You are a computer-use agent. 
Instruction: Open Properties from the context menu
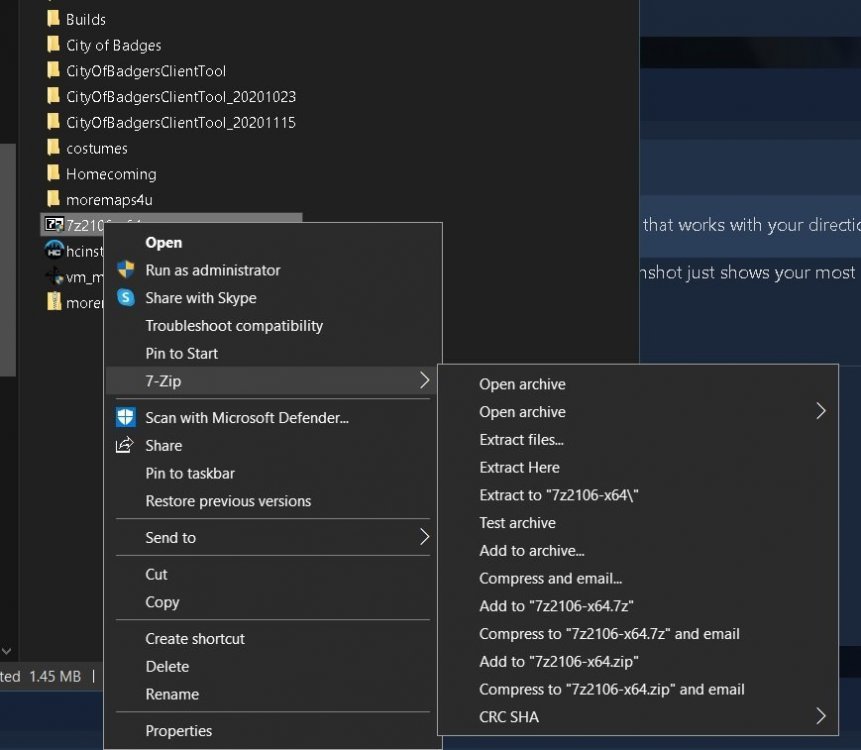pyautogui.click(x=178, y=731)
